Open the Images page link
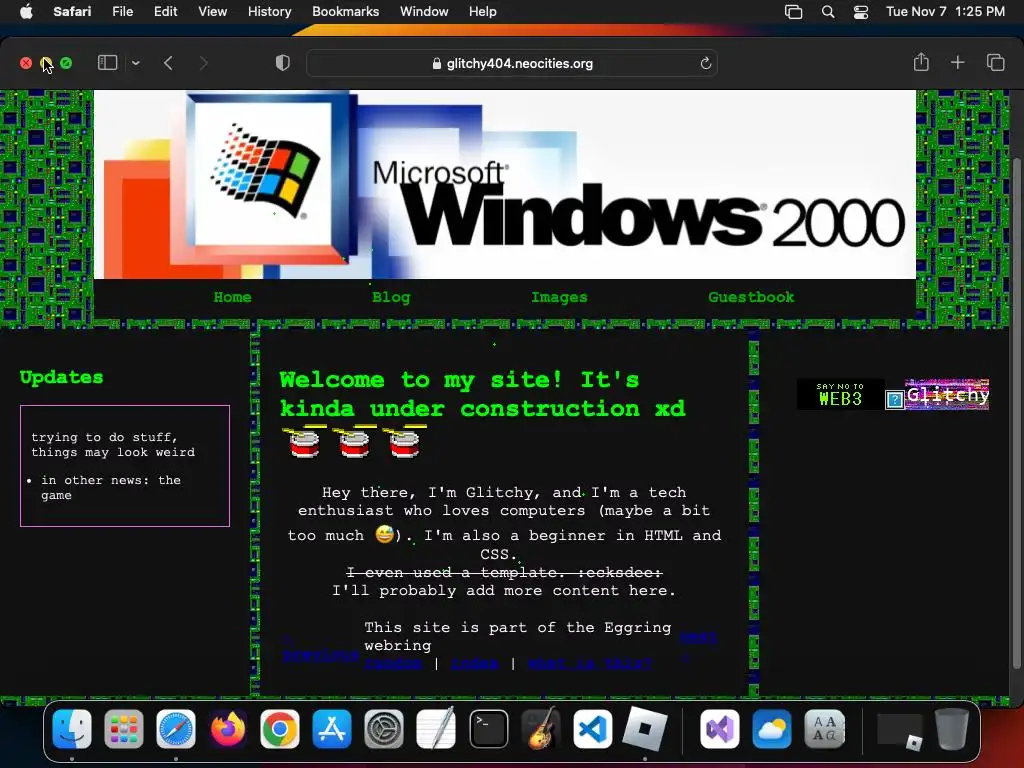Image resolution: width=1024 pixels, height=768 pixels. pyautogui.click(x=559, y=297)
